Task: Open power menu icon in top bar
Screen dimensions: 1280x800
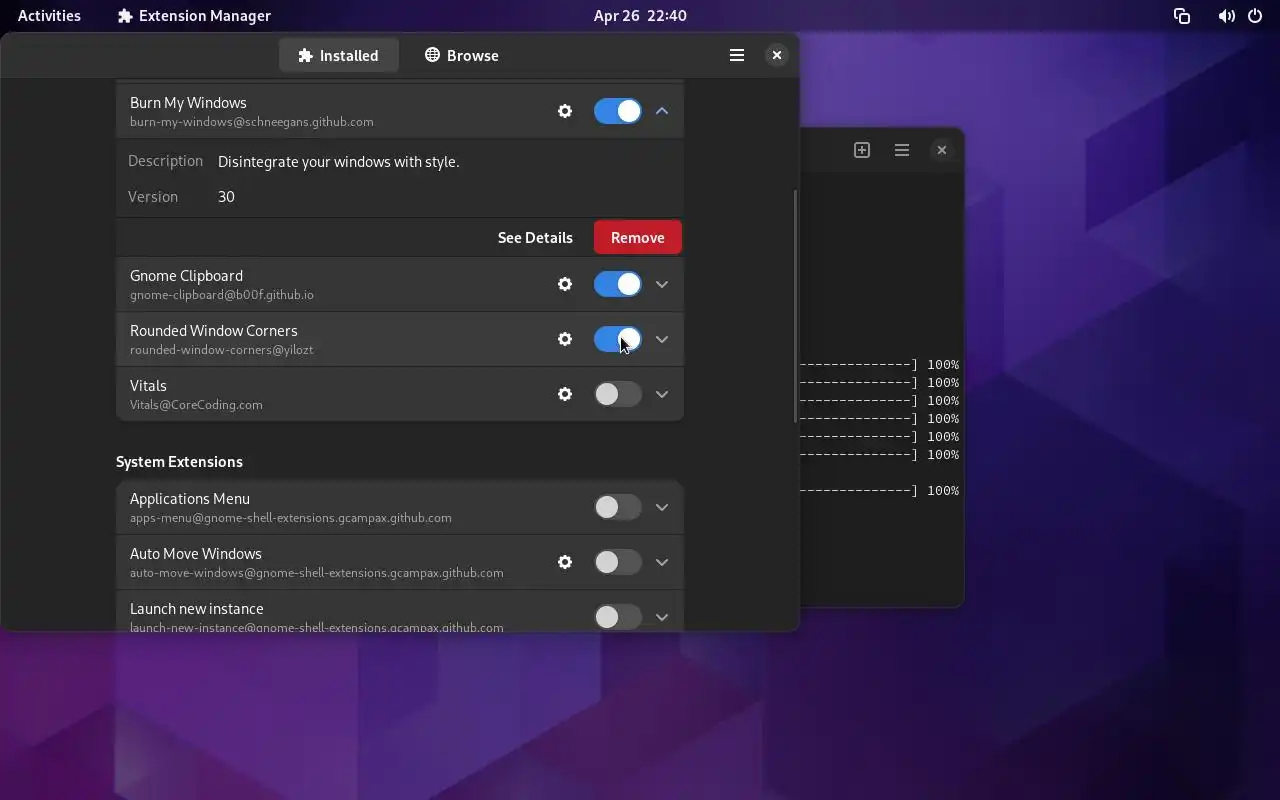Action: (1255, 16)
